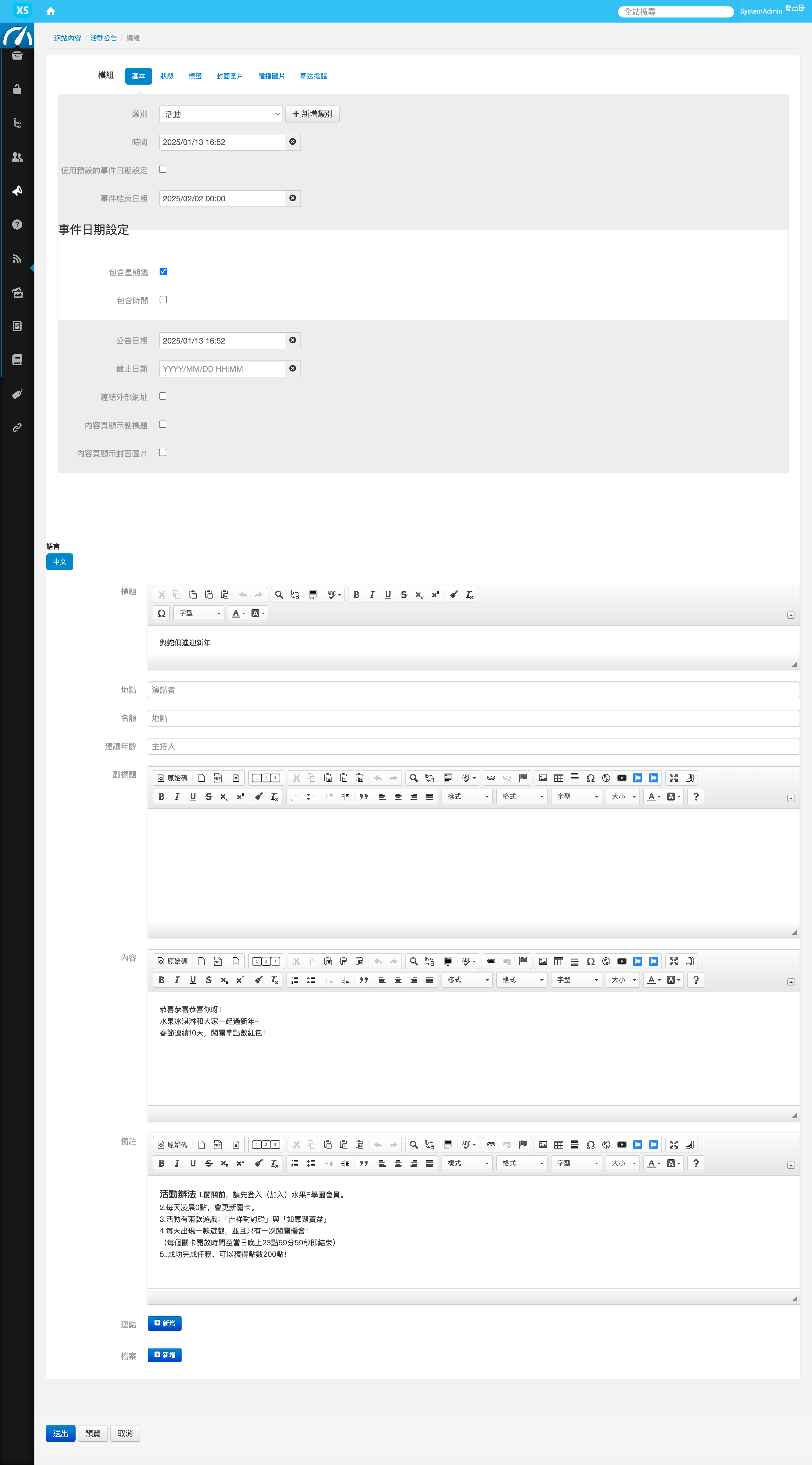Viewport: 812px width, 1465px height.
Task: Open the price tag sidebar icon
Action: (x=17, y=393)
